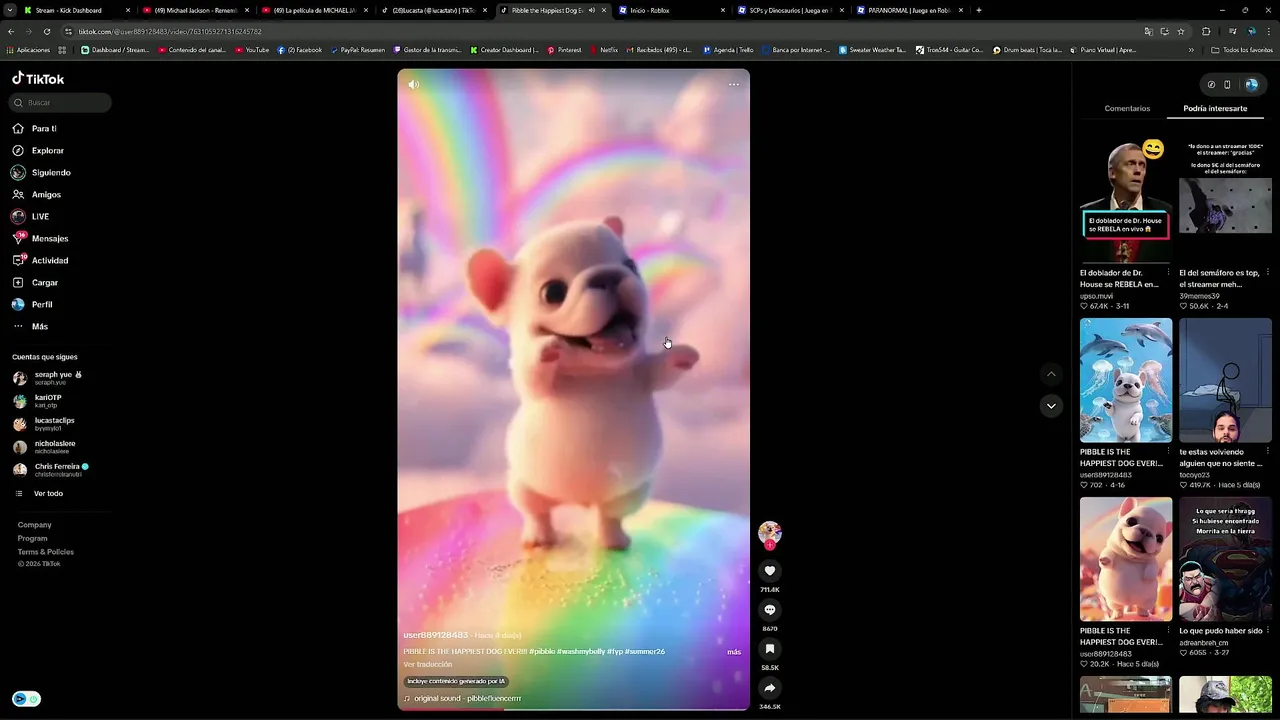This screenshot has height=720, width=1280.
Task: Open the YouTube bookmark in the bookmarks bar
Action: click(252, 50)
